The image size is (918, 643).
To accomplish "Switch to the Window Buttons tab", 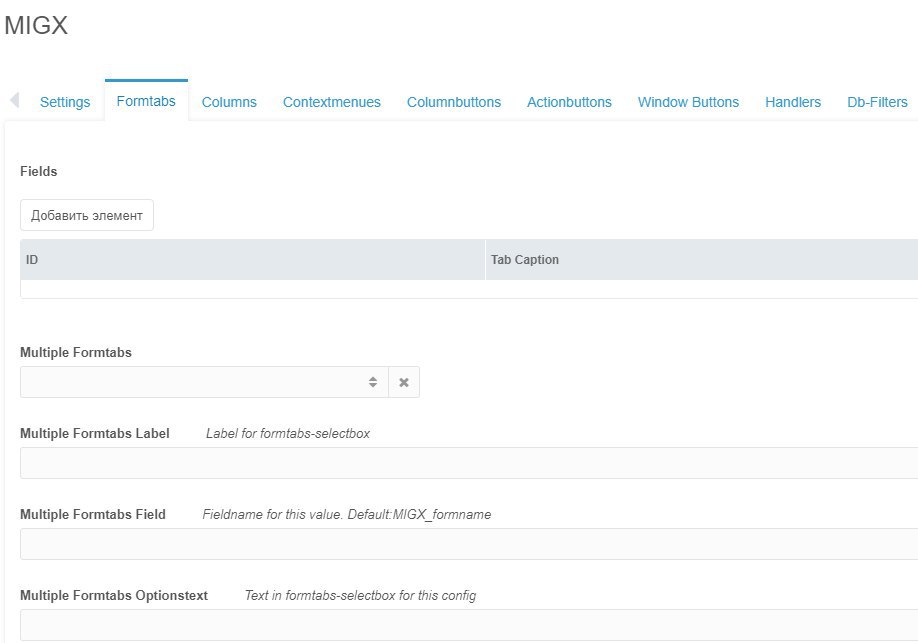I will point(688,102).
